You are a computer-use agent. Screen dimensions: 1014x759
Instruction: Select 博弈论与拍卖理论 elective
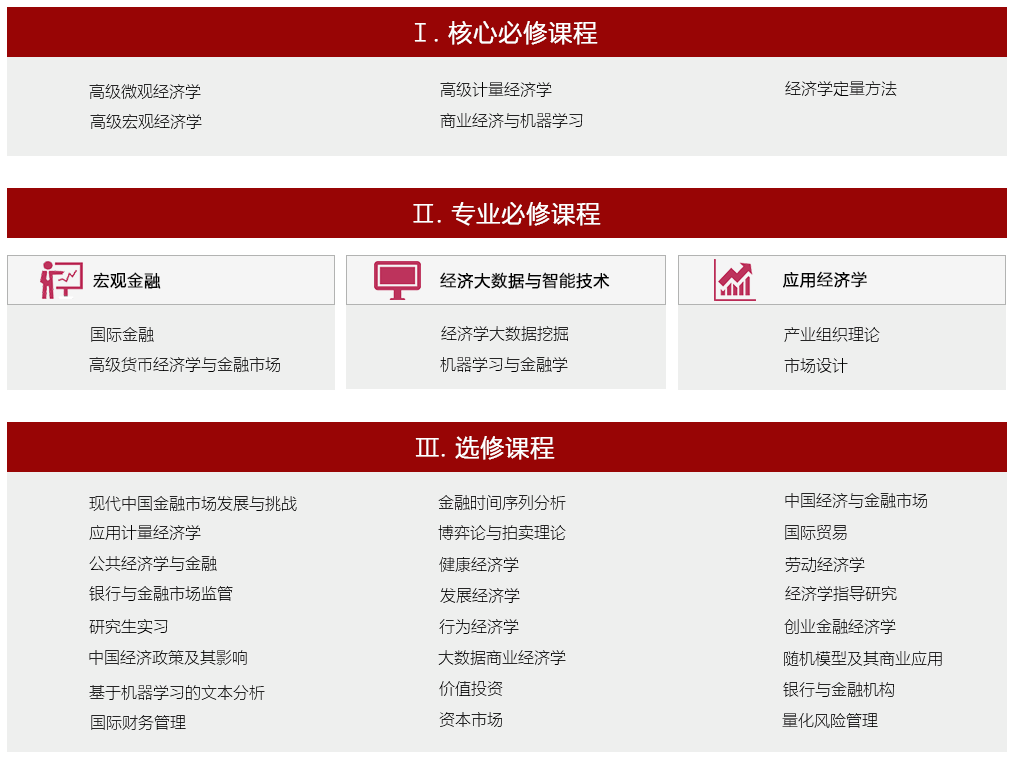click(498, 531)
